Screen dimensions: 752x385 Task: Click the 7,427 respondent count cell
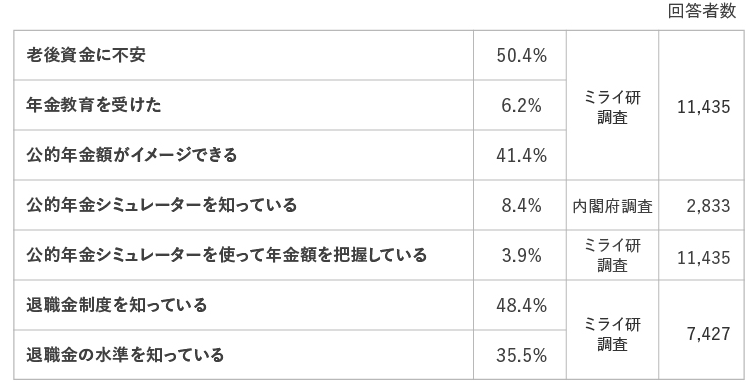point(701,330)
